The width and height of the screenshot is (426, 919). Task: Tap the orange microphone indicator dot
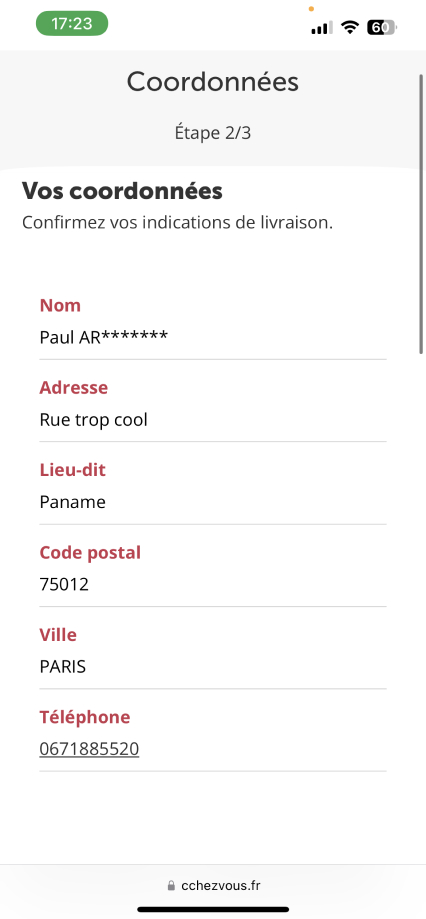pos(311,9)
